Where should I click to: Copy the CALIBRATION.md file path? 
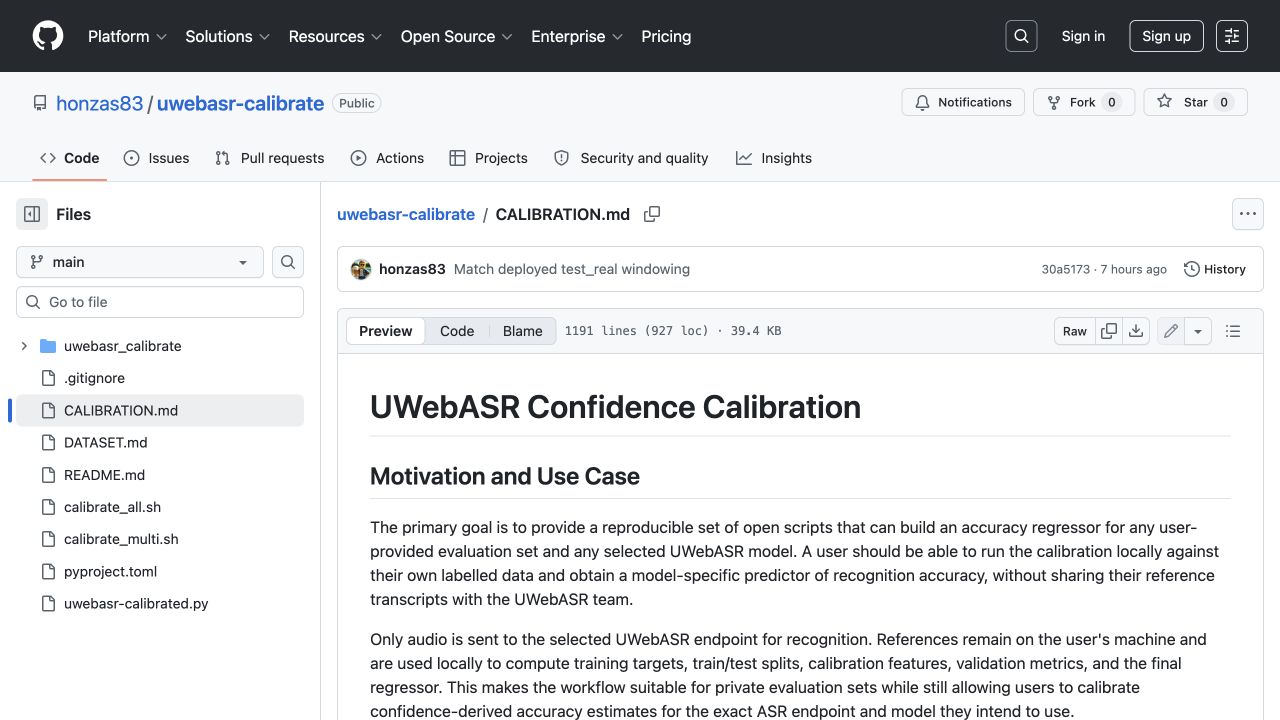pyautogui.click(x=652, y=214)
